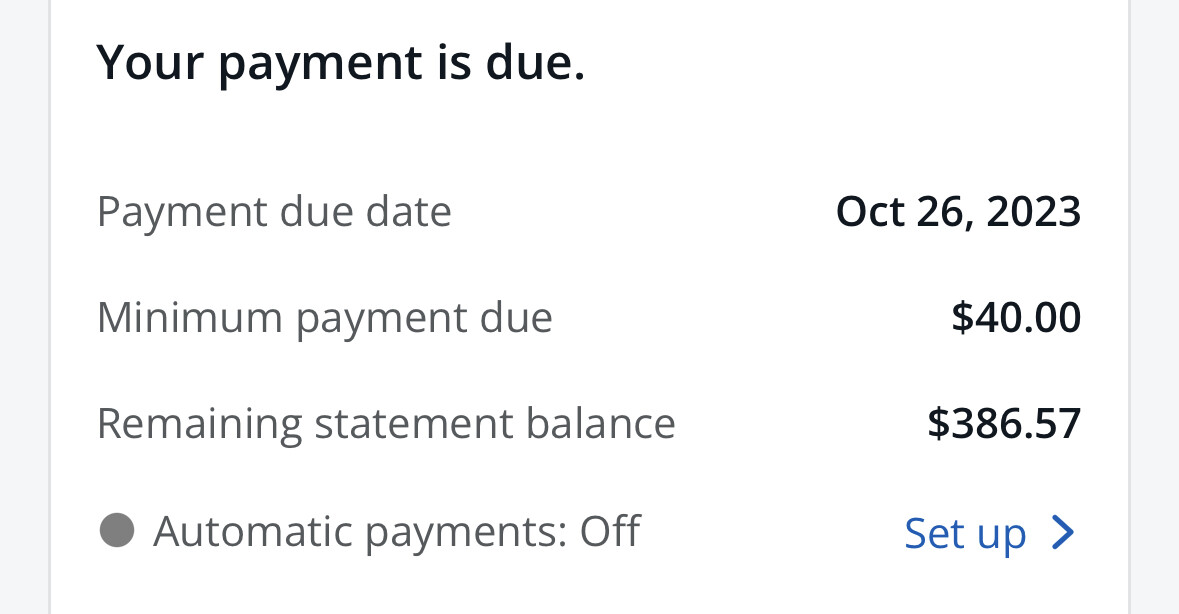The height and width of the screenshot is (614, 1179).
Task: Click the word "Minimum" in the payment label
Action: pyautogui.click(x=190, y=318)
